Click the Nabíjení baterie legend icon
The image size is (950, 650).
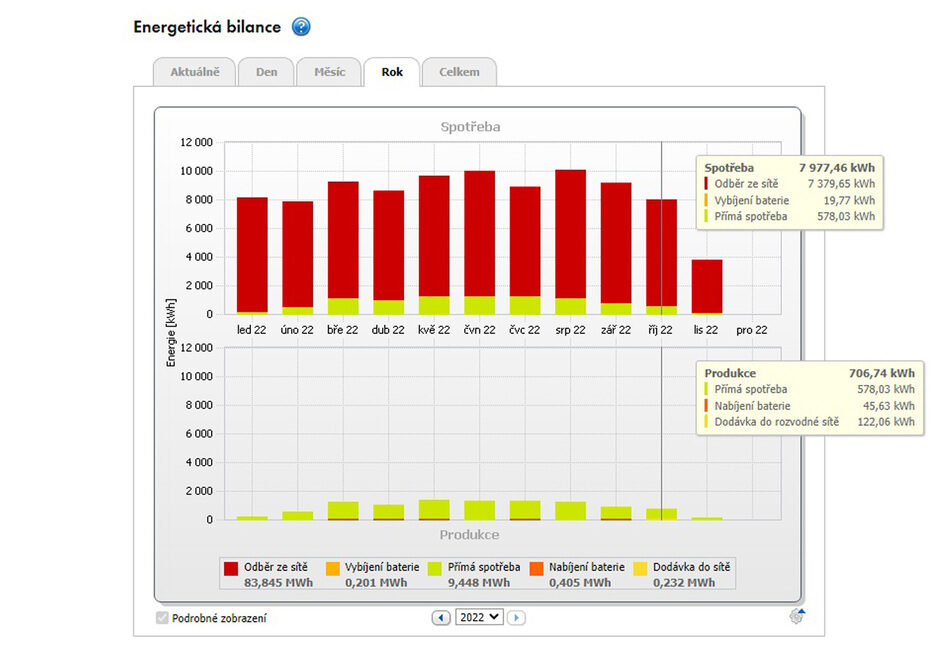point(536,568)
